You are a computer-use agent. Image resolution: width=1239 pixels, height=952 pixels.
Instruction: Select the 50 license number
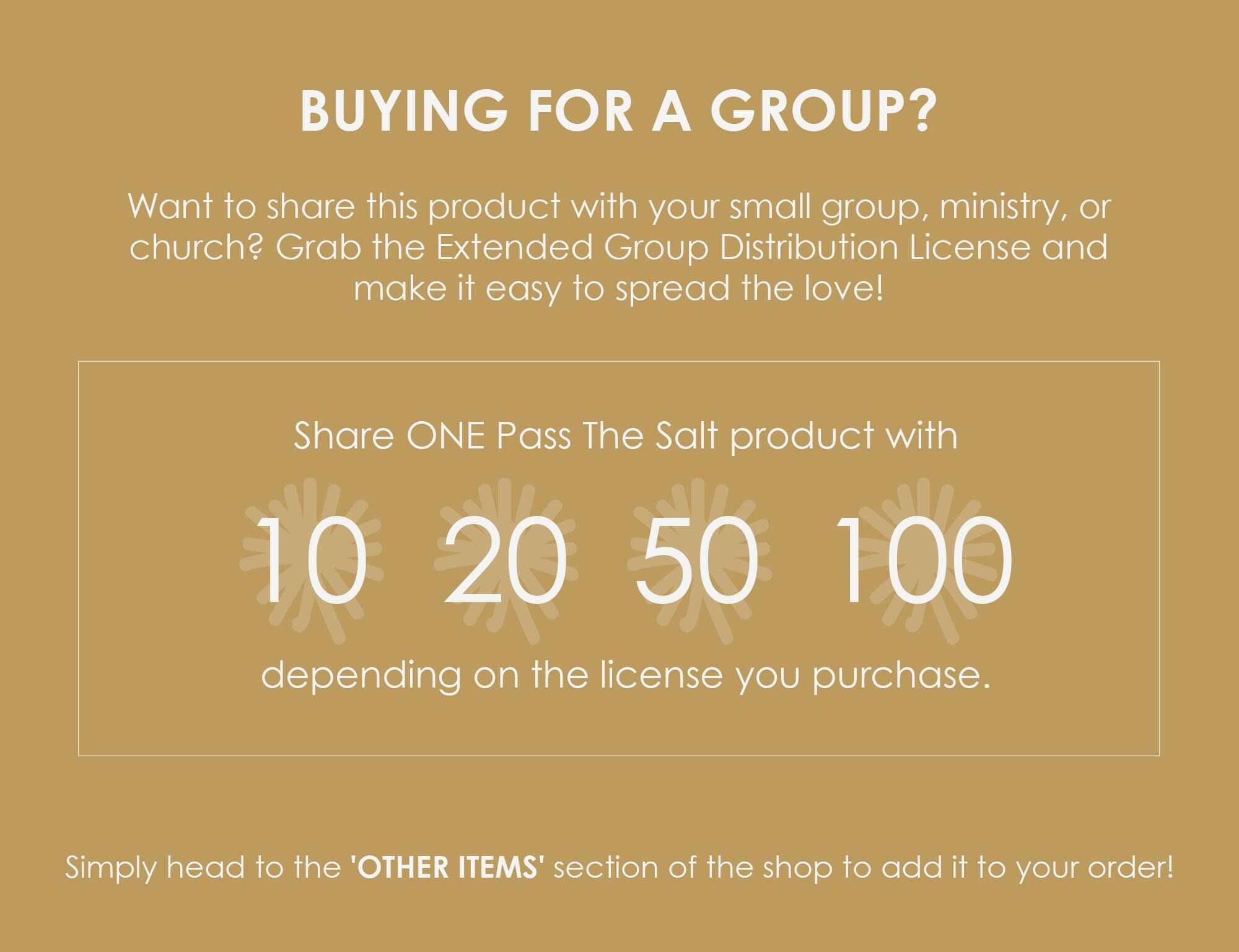point(698,561)
